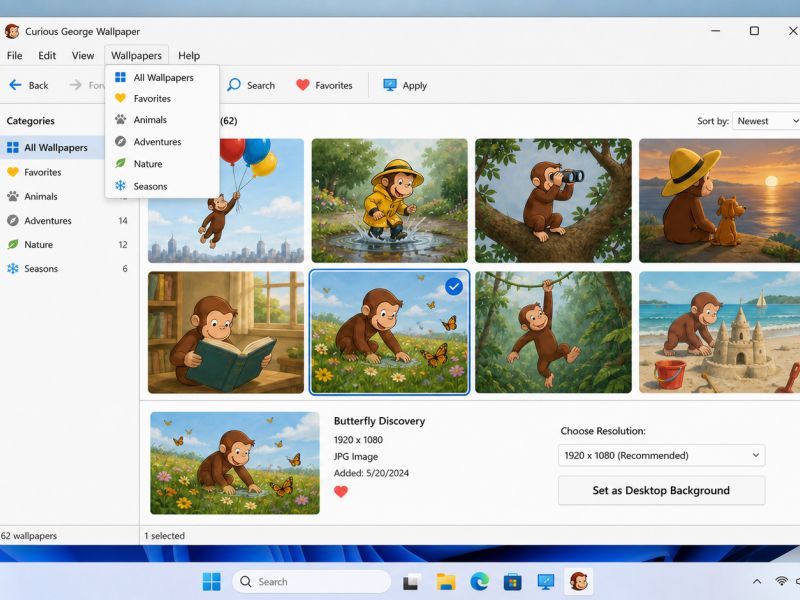
Task: Click the grid icon beside All Wallpapers in menu
Action: pyautogui.click(x=120, y=77)
